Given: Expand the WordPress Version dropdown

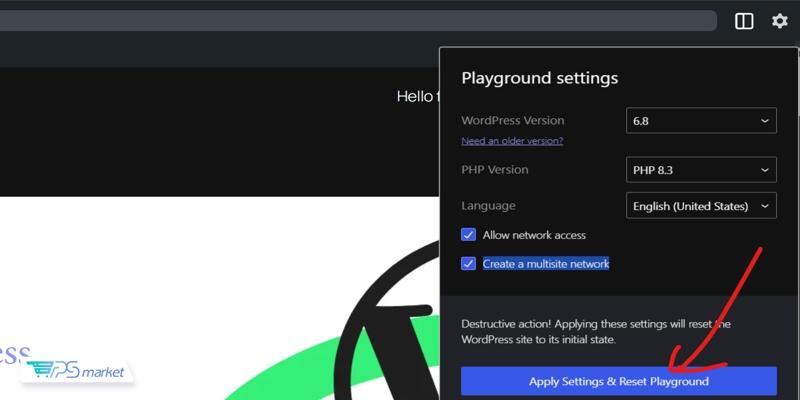Looking at the screenshot, I should pos(700,121).
